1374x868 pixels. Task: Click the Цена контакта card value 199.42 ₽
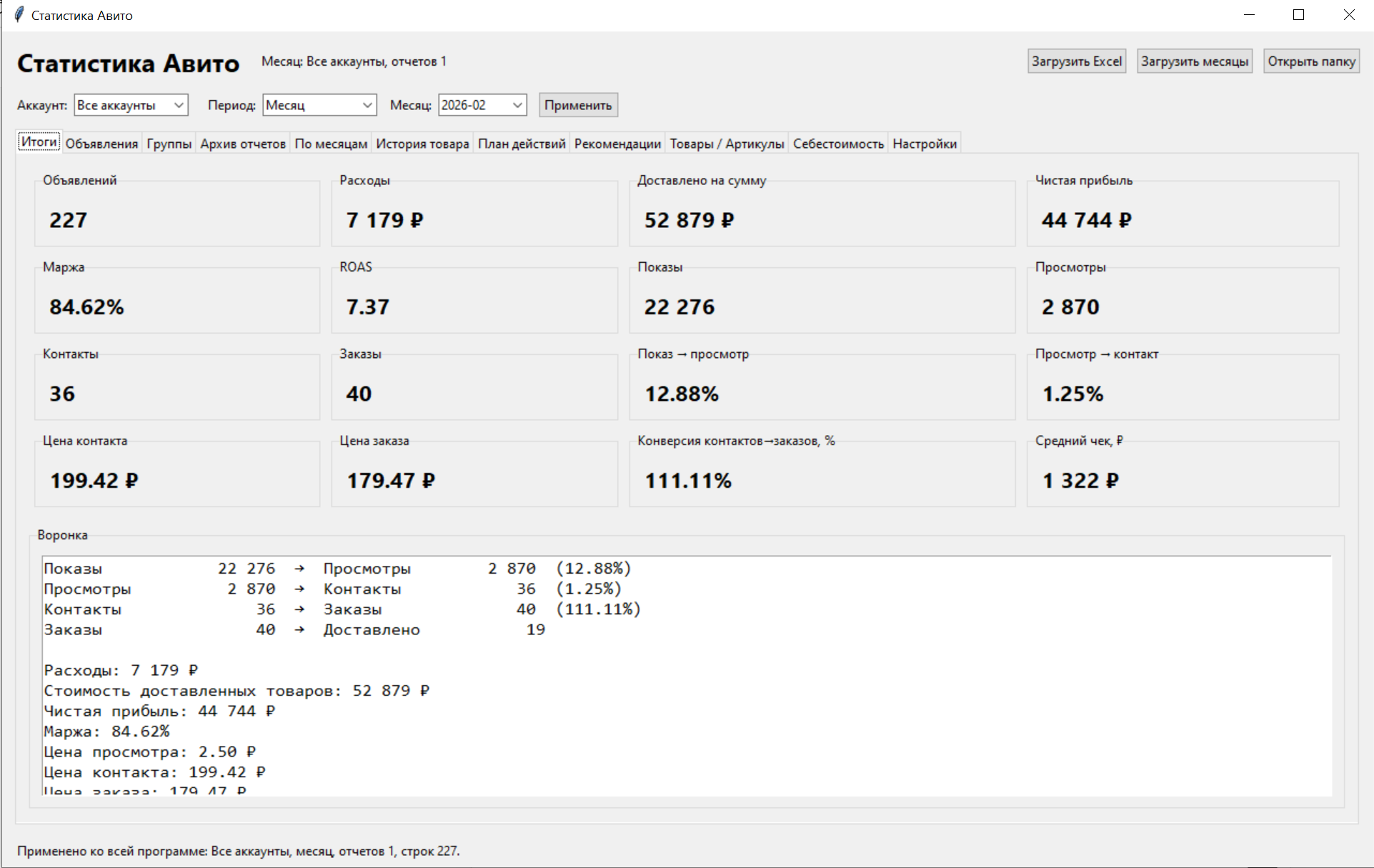point(94,481)
